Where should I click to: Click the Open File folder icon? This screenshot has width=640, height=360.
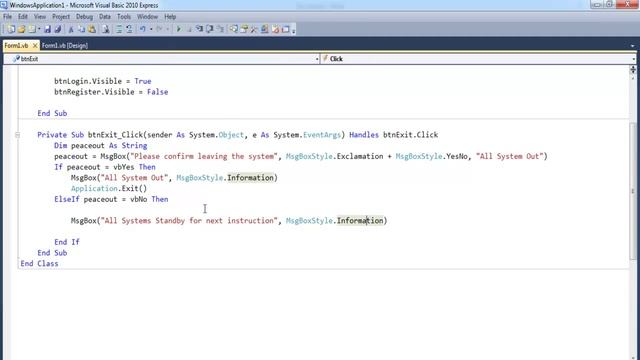(21, 29)
